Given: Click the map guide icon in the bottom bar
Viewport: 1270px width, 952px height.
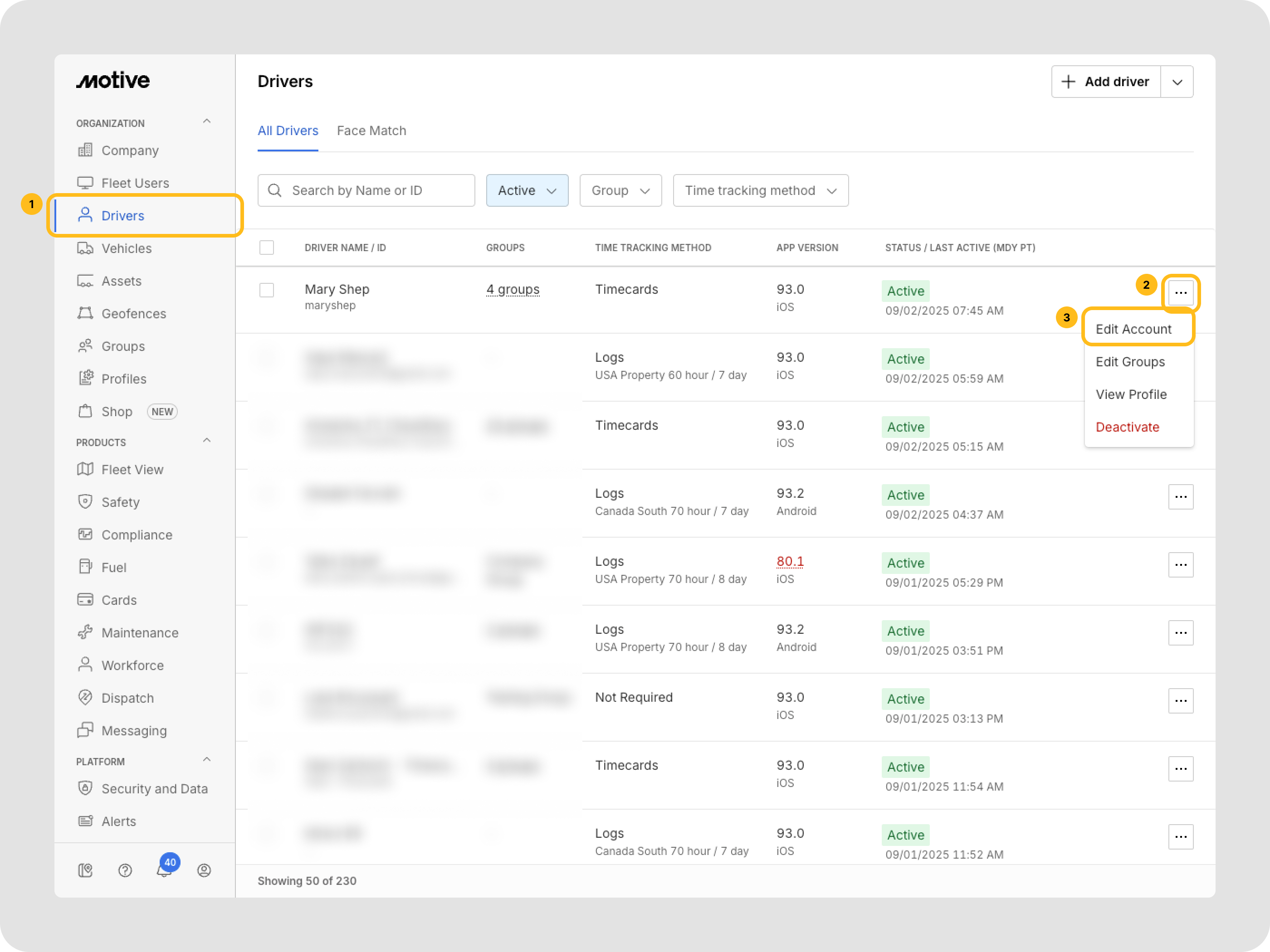Looking at the screenshot, I should pyautogui.click(x=85, y=870).
